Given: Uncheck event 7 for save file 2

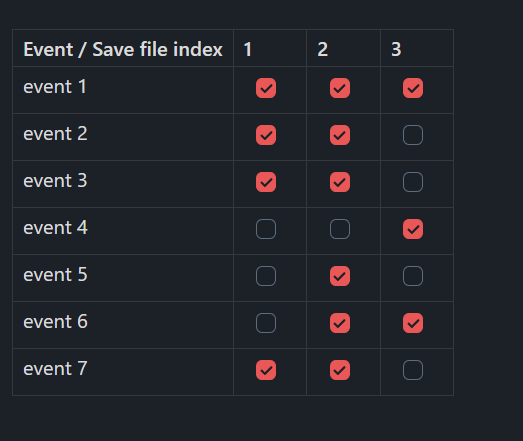Looking at the screenshot, I should (340, 370).
